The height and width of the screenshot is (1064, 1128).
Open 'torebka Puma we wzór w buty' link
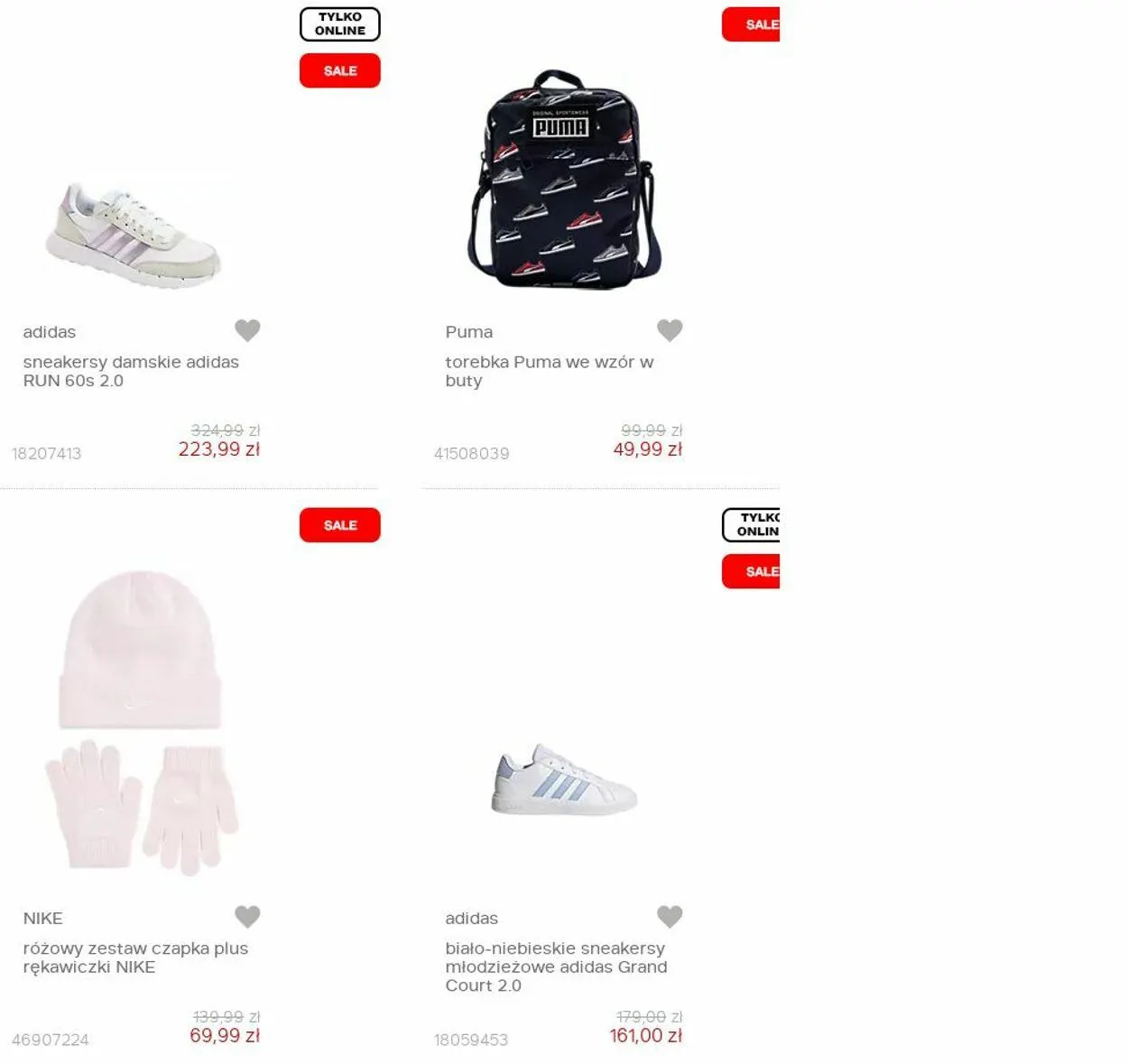tap(549, 371)
